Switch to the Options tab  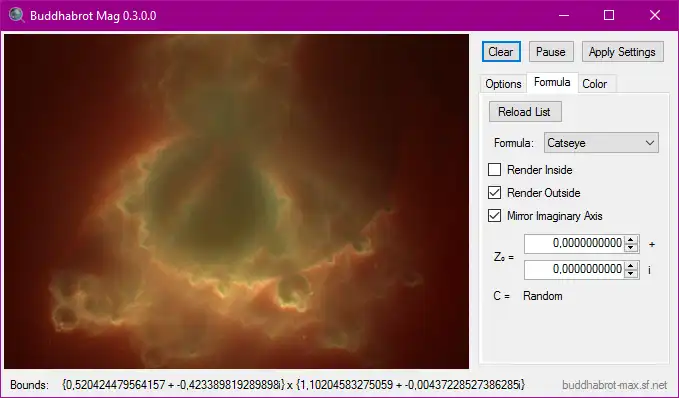pyautogui.click(x=503, y=84)
